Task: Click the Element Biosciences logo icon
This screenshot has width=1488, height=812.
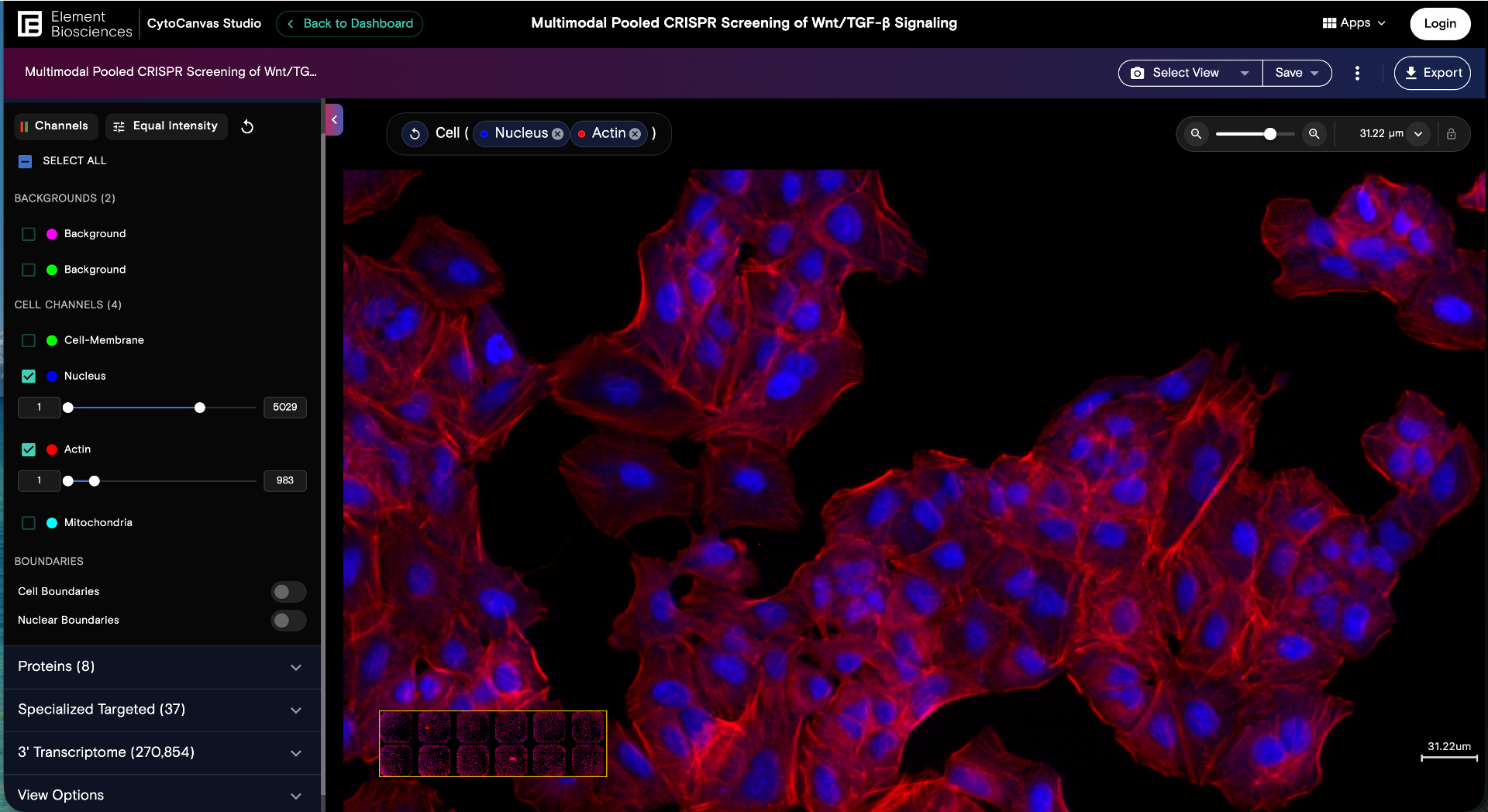Action: 29,24
